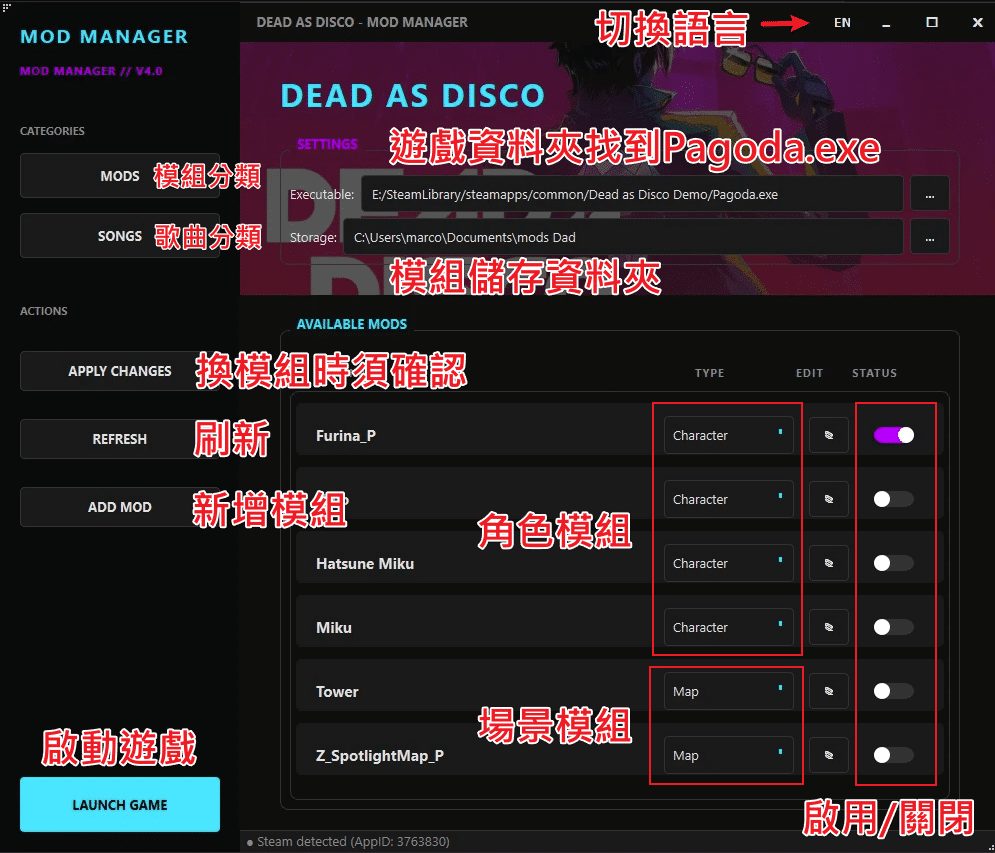Open edit icon for the second unnamed mod
The image size is (995, 853).
tap(829, 499)
